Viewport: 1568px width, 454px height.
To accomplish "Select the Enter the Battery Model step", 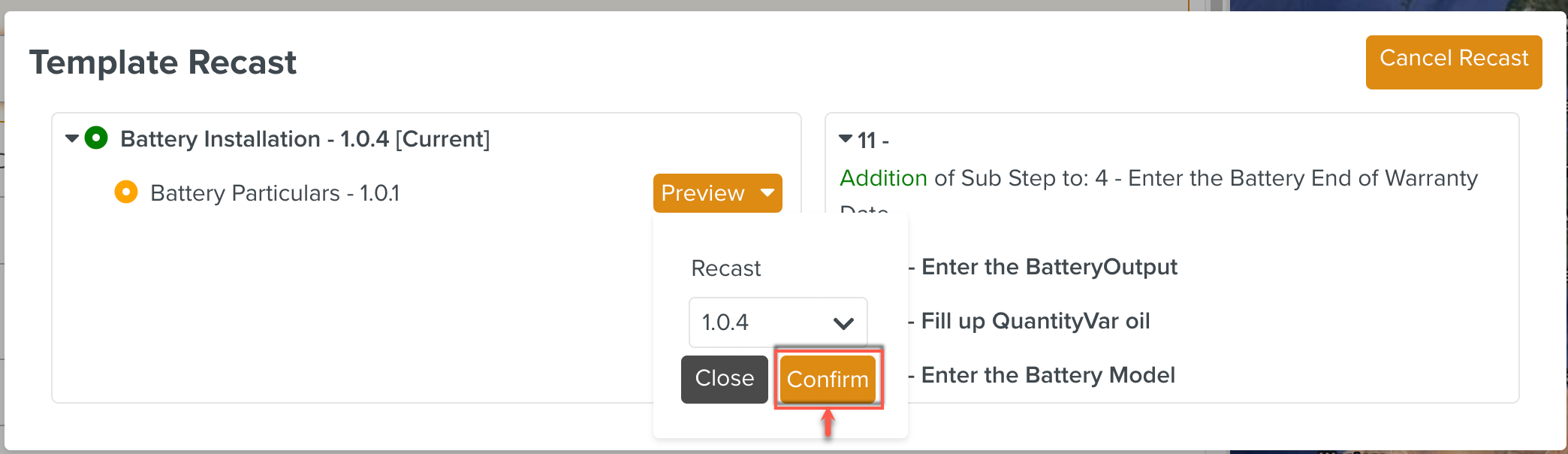I will click(1048, 375).
